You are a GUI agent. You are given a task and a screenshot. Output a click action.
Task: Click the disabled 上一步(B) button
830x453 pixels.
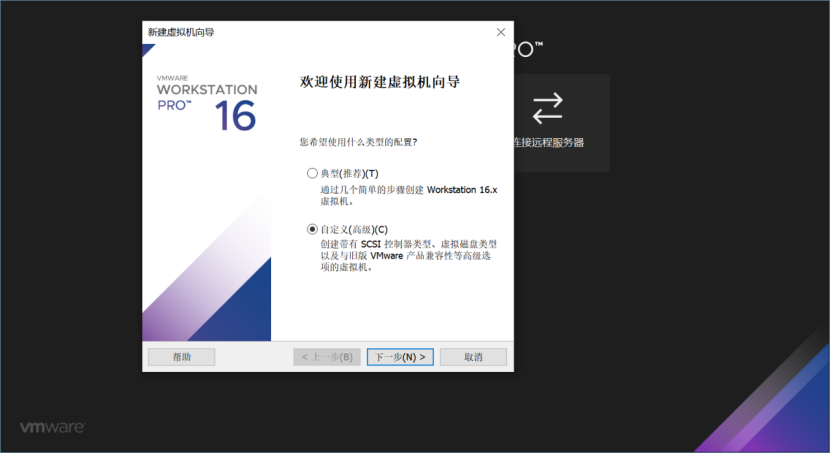[x=327, y=357]
